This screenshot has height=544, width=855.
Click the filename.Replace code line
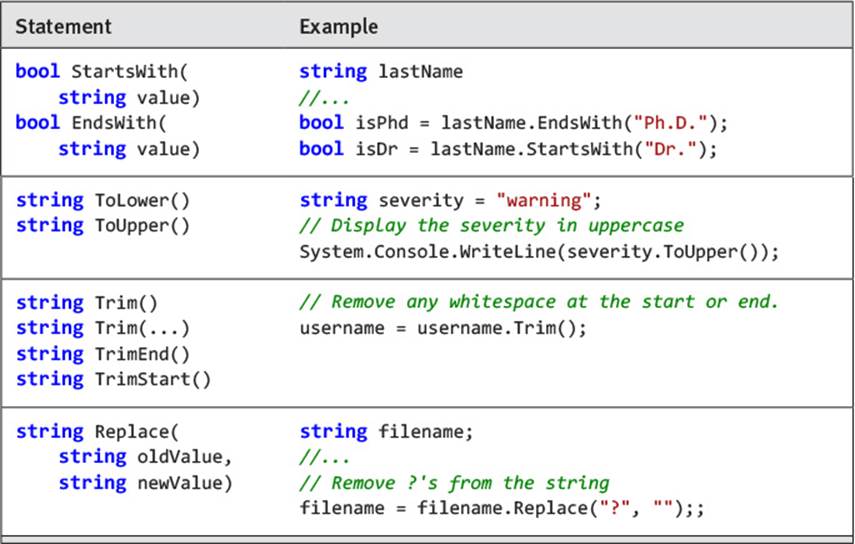click(502, 508)
